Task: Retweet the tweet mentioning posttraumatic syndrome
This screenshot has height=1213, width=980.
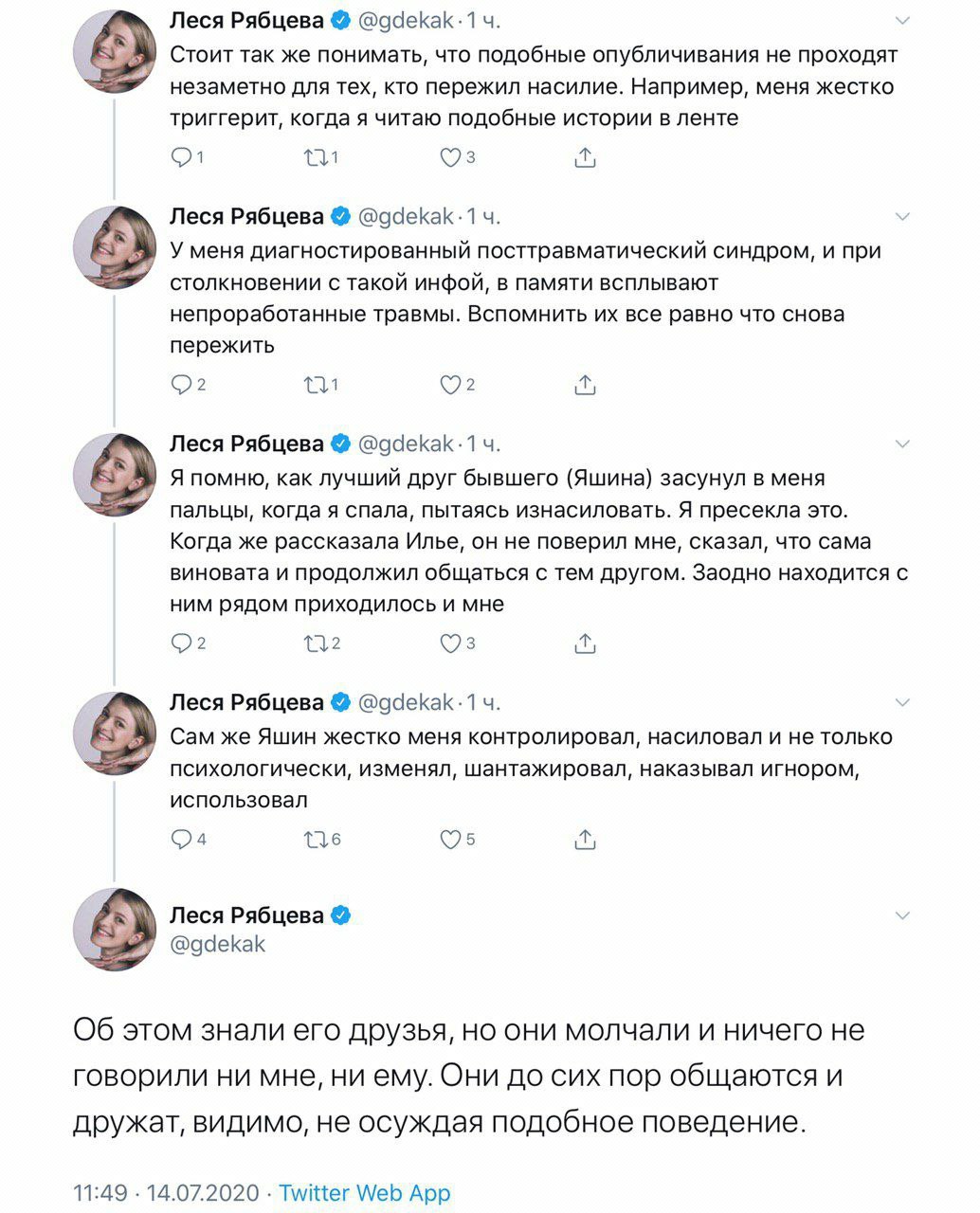Action: pos(314,385)
